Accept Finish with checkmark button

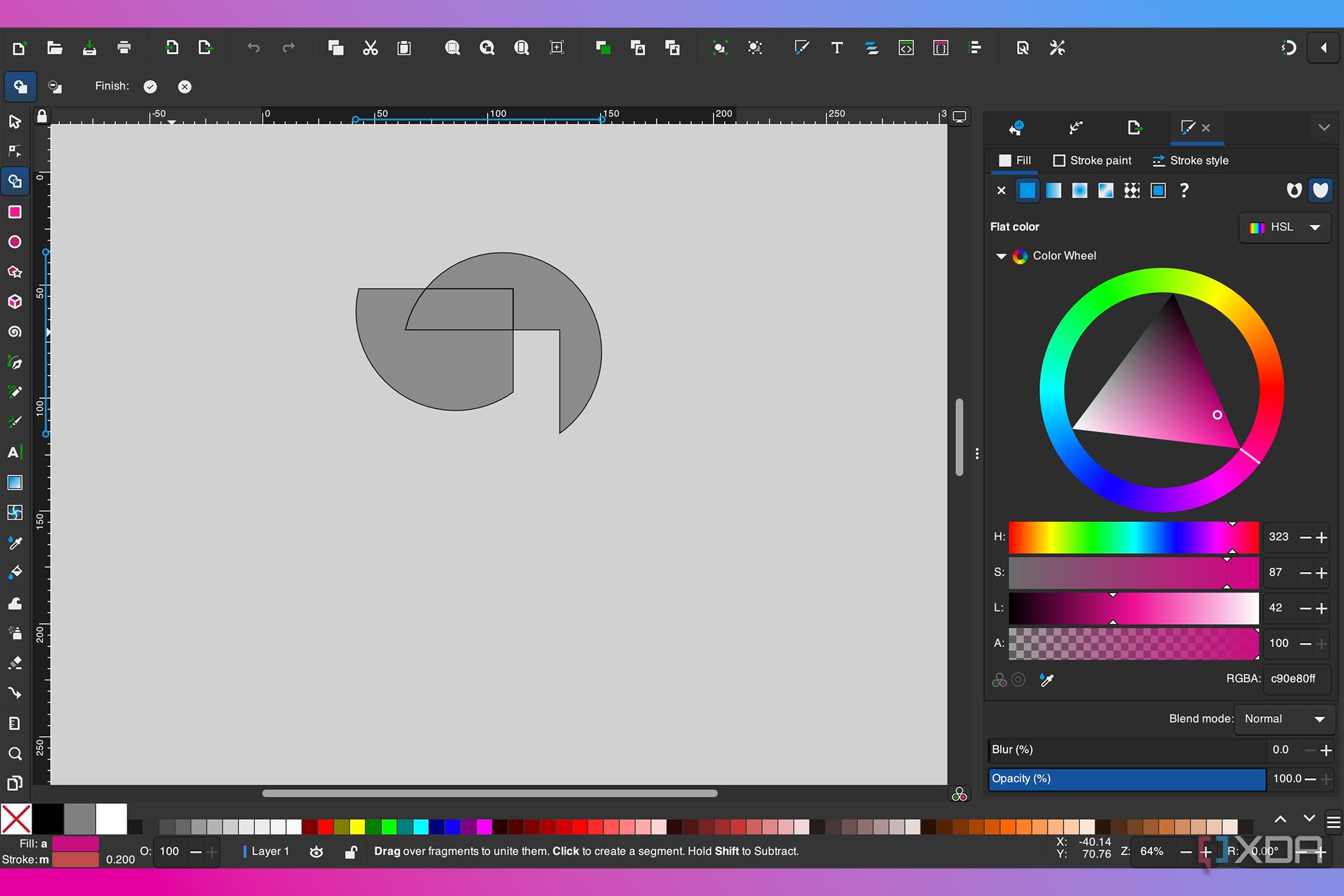(150, 87)
